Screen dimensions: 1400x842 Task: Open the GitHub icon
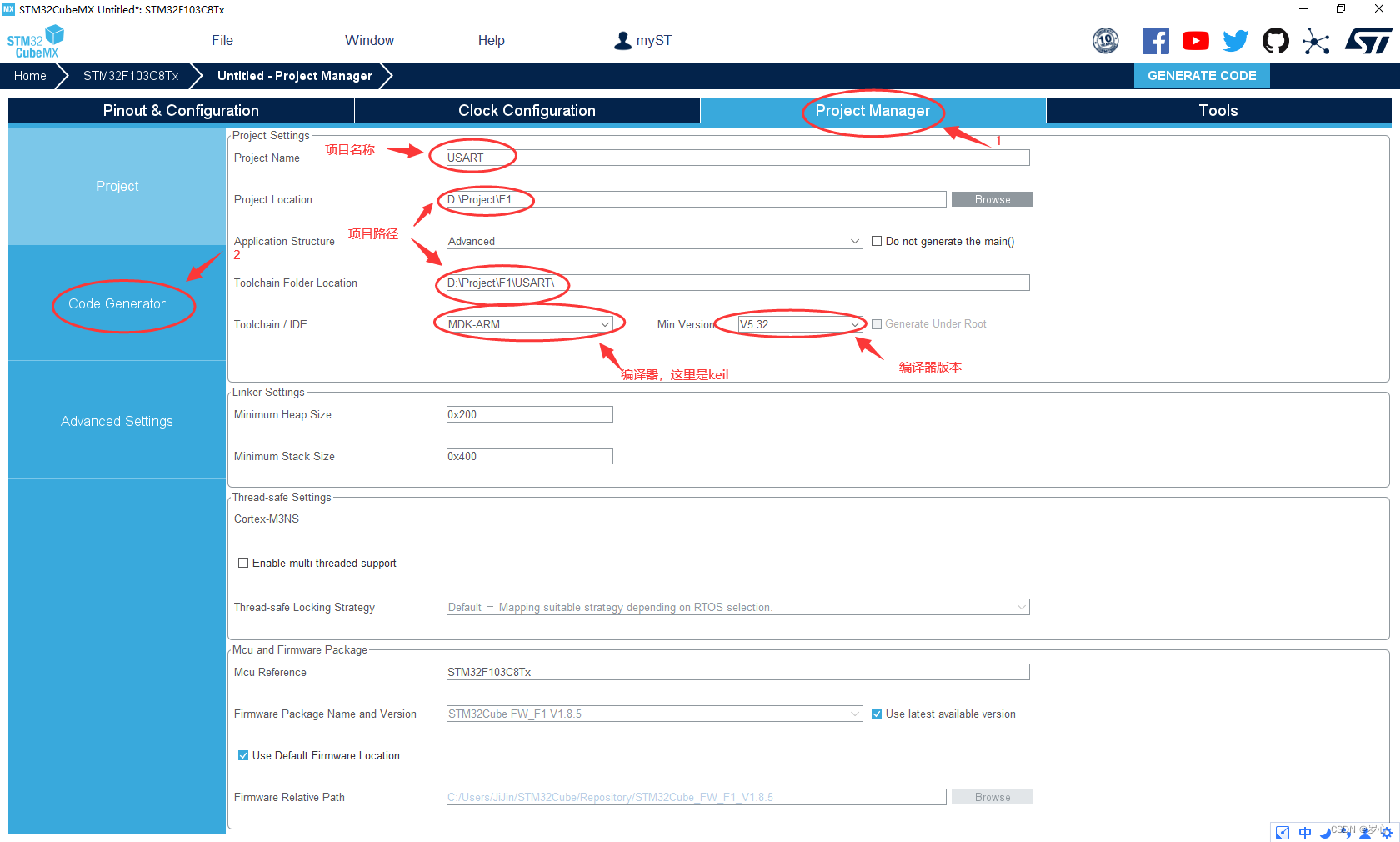[x=1276, y=41]
